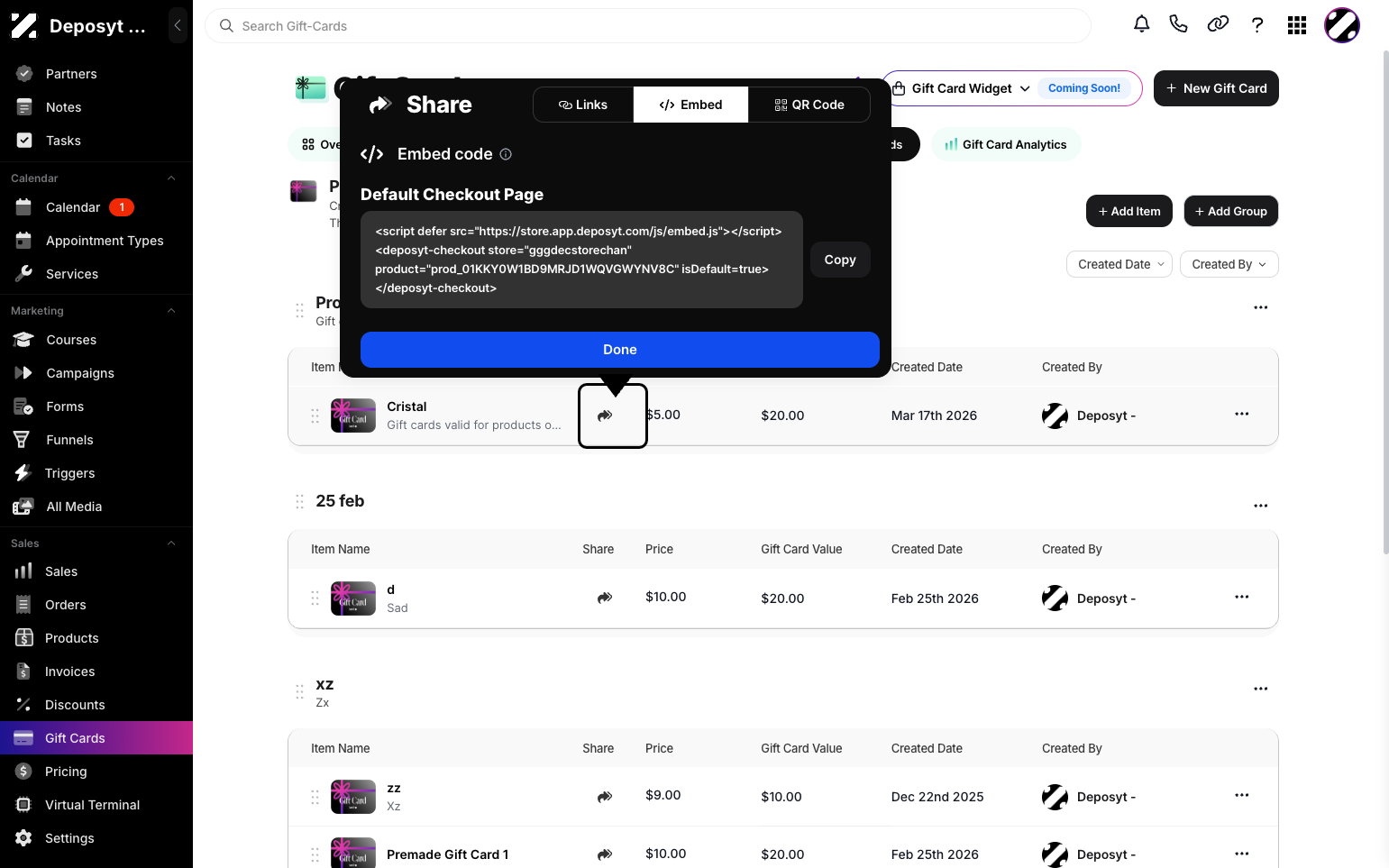Open more options for 25 feb group

[1261, 506]
